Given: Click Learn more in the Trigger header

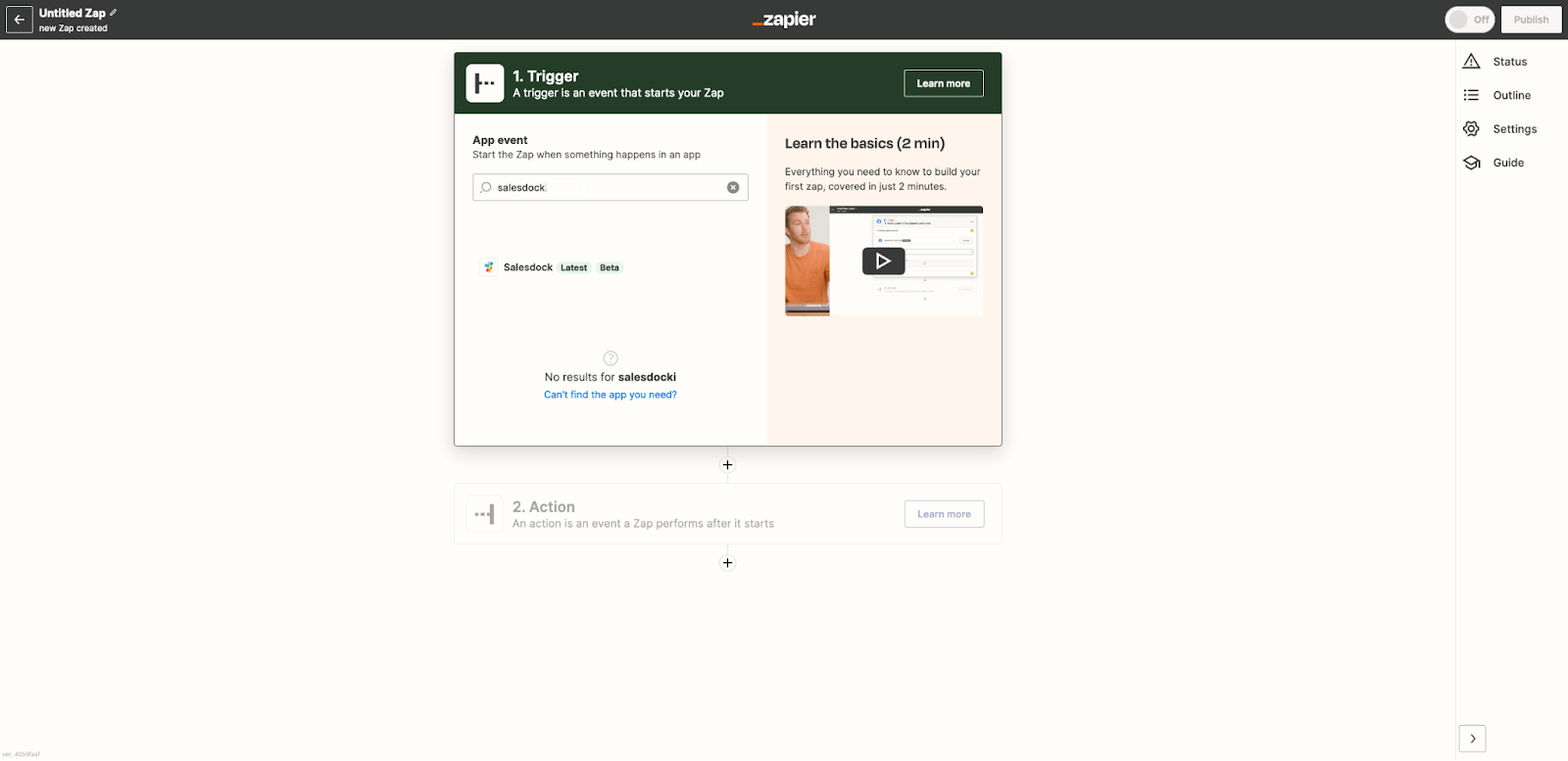Looking at the screenshot, I should pos(943,83).
